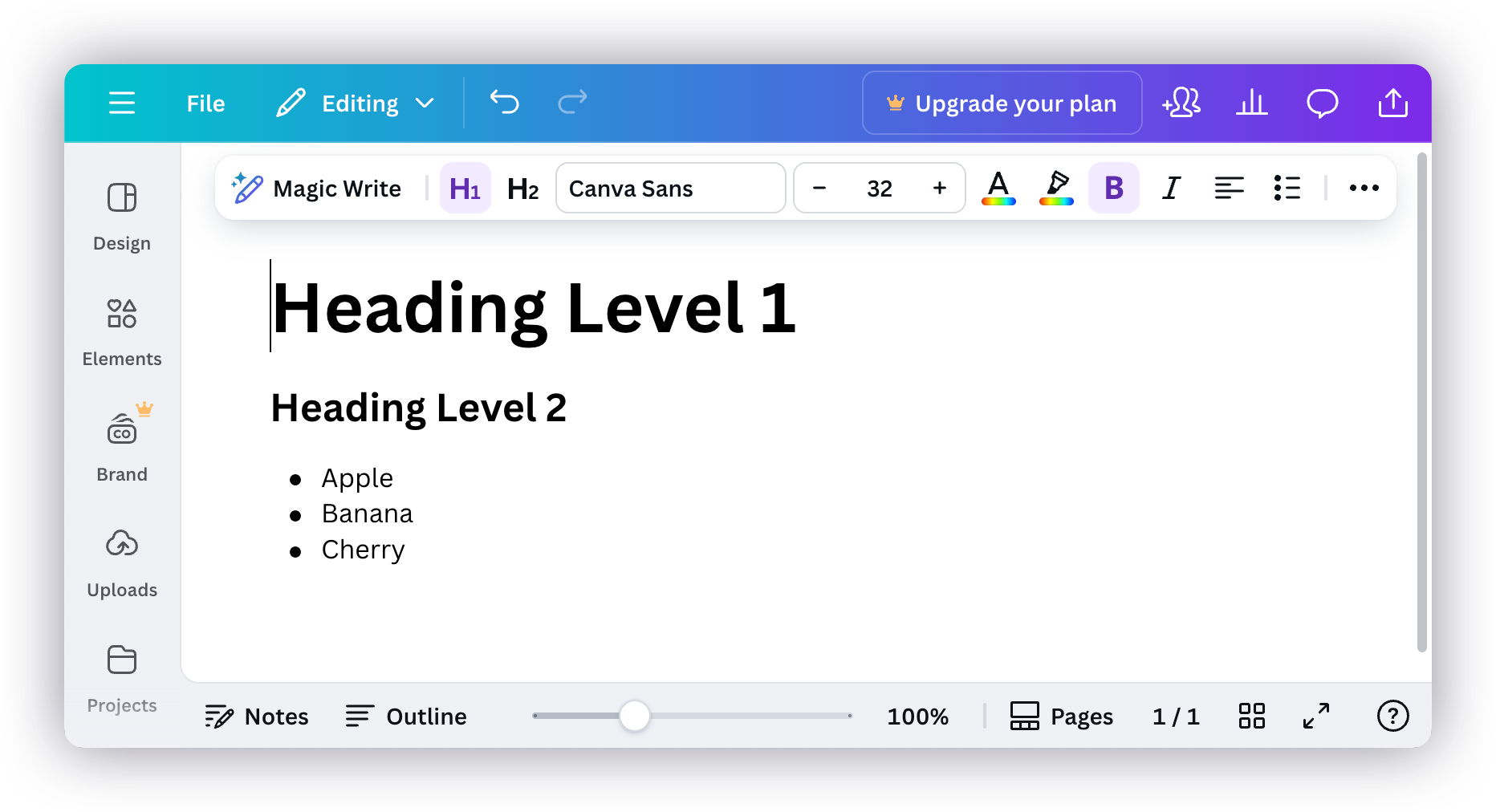Open the text alignment options
This screenshot has width=1496, height=812.
pyautogui.click(x=1229, y=188)
